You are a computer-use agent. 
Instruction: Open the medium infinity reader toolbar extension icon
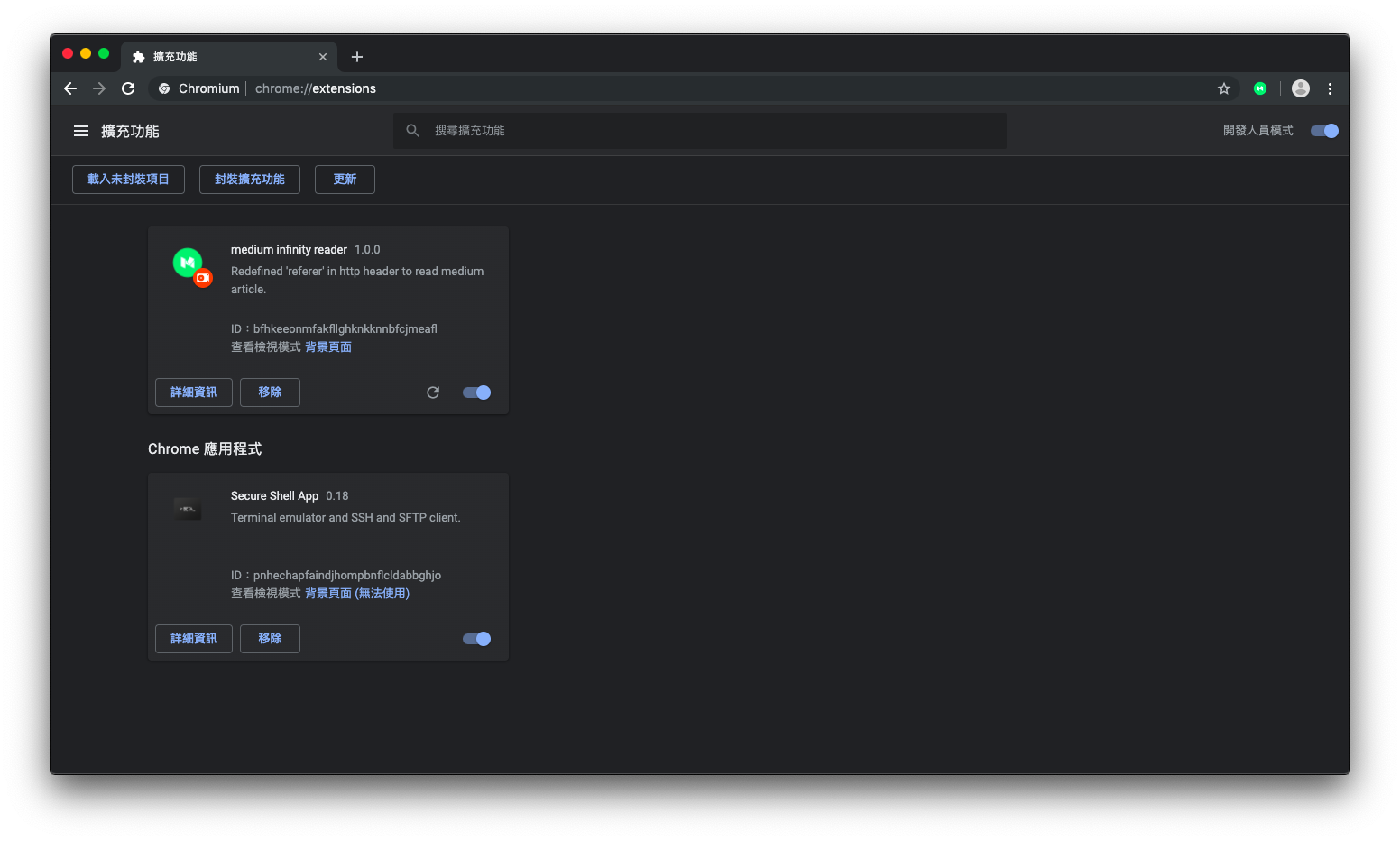tap(1260, 88)
